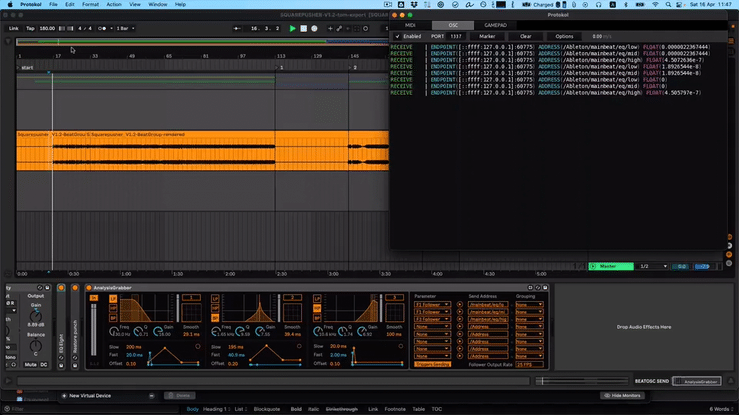Open the Protokol MIDI tab
Image resolution: width=739 pixels, height=415 pixels.
click(411, 25)
